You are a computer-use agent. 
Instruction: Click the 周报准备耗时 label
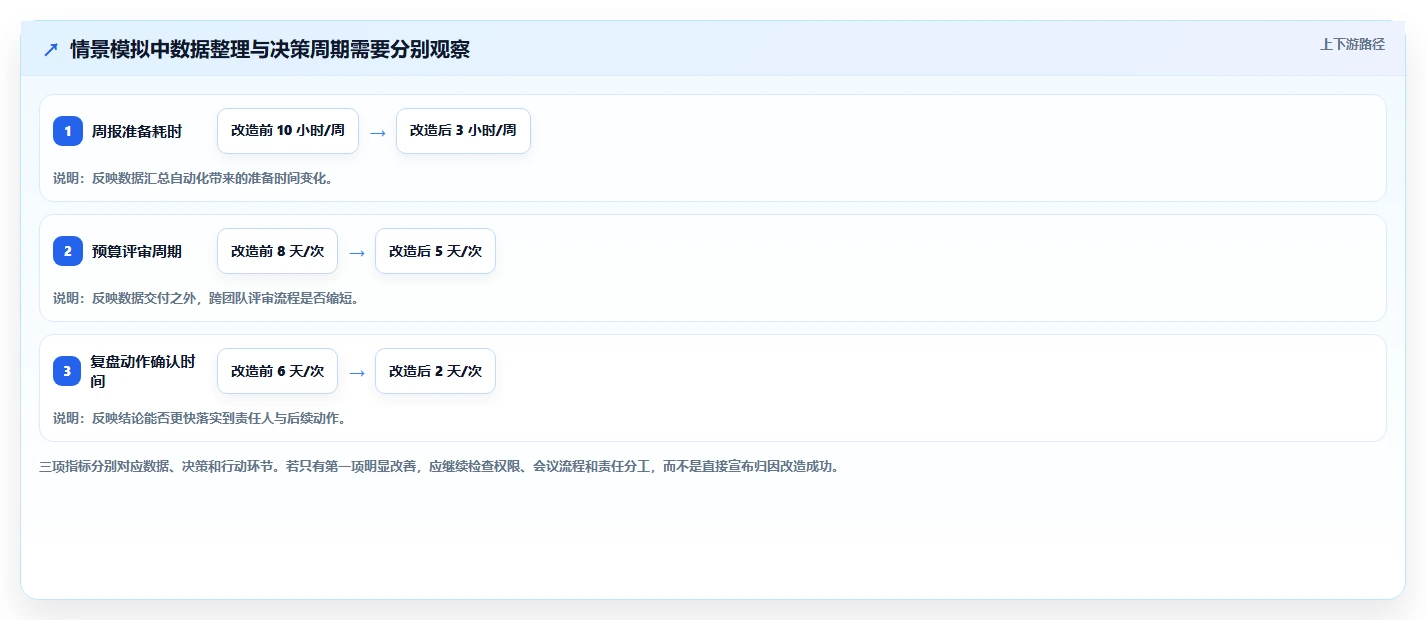click(137, 131)
